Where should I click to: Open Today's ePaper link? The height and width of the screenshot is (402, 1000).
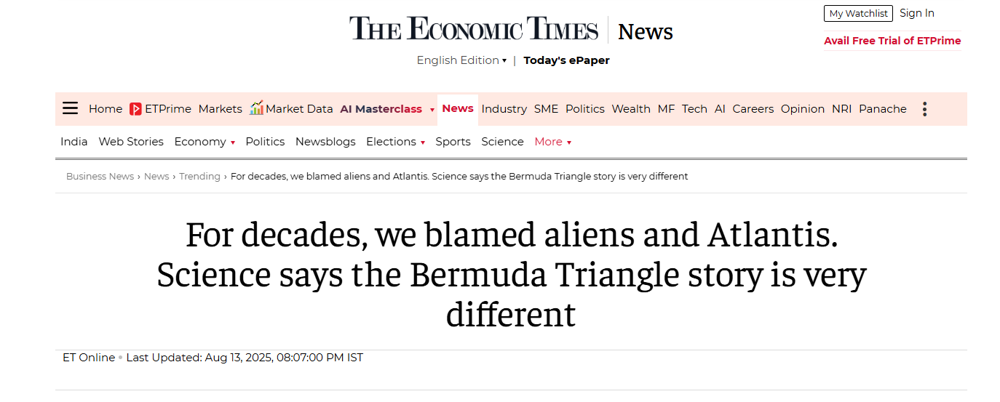click(x=566, y=60)
